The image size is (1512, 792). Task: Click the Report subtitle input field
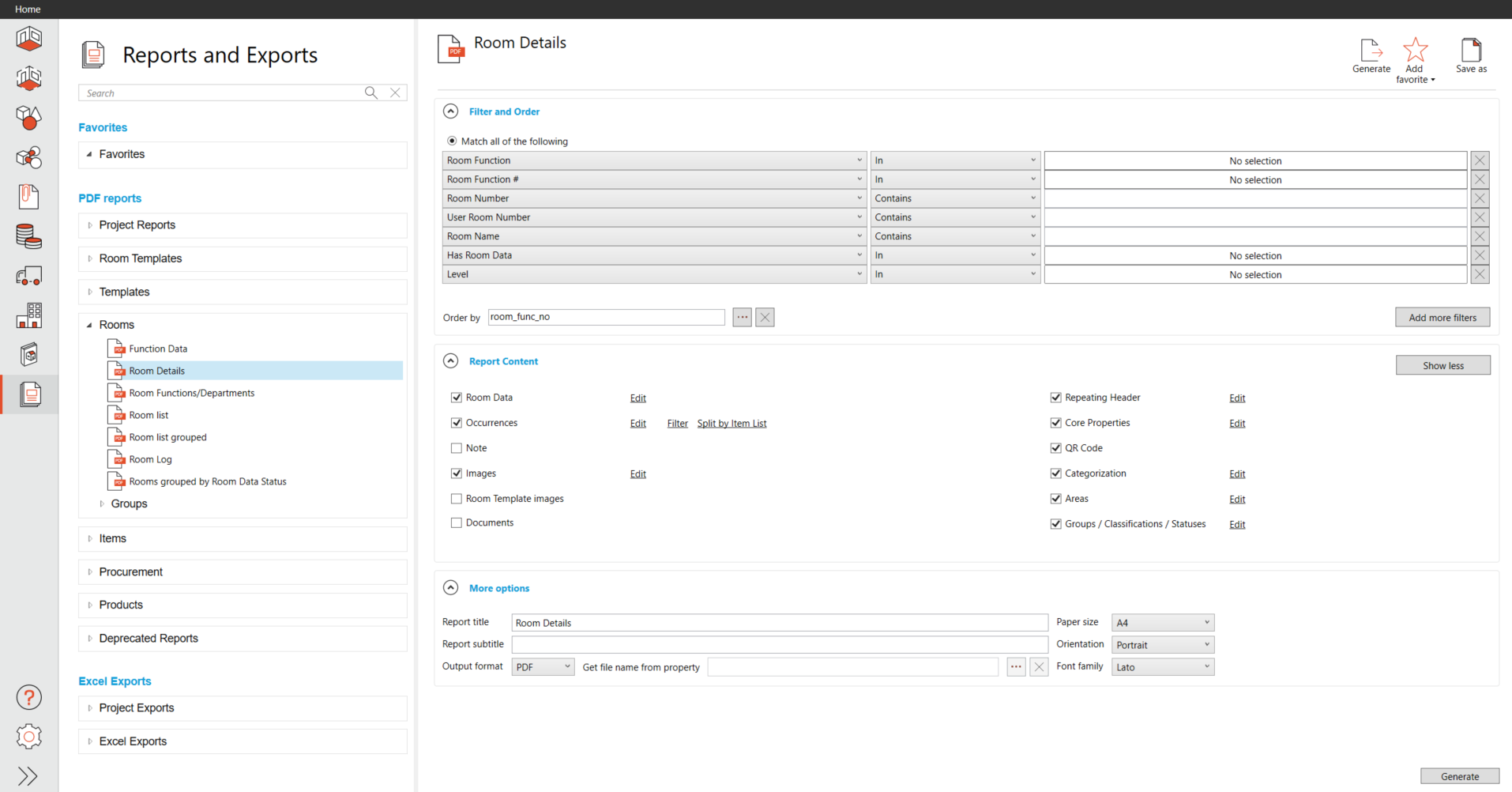779,645
